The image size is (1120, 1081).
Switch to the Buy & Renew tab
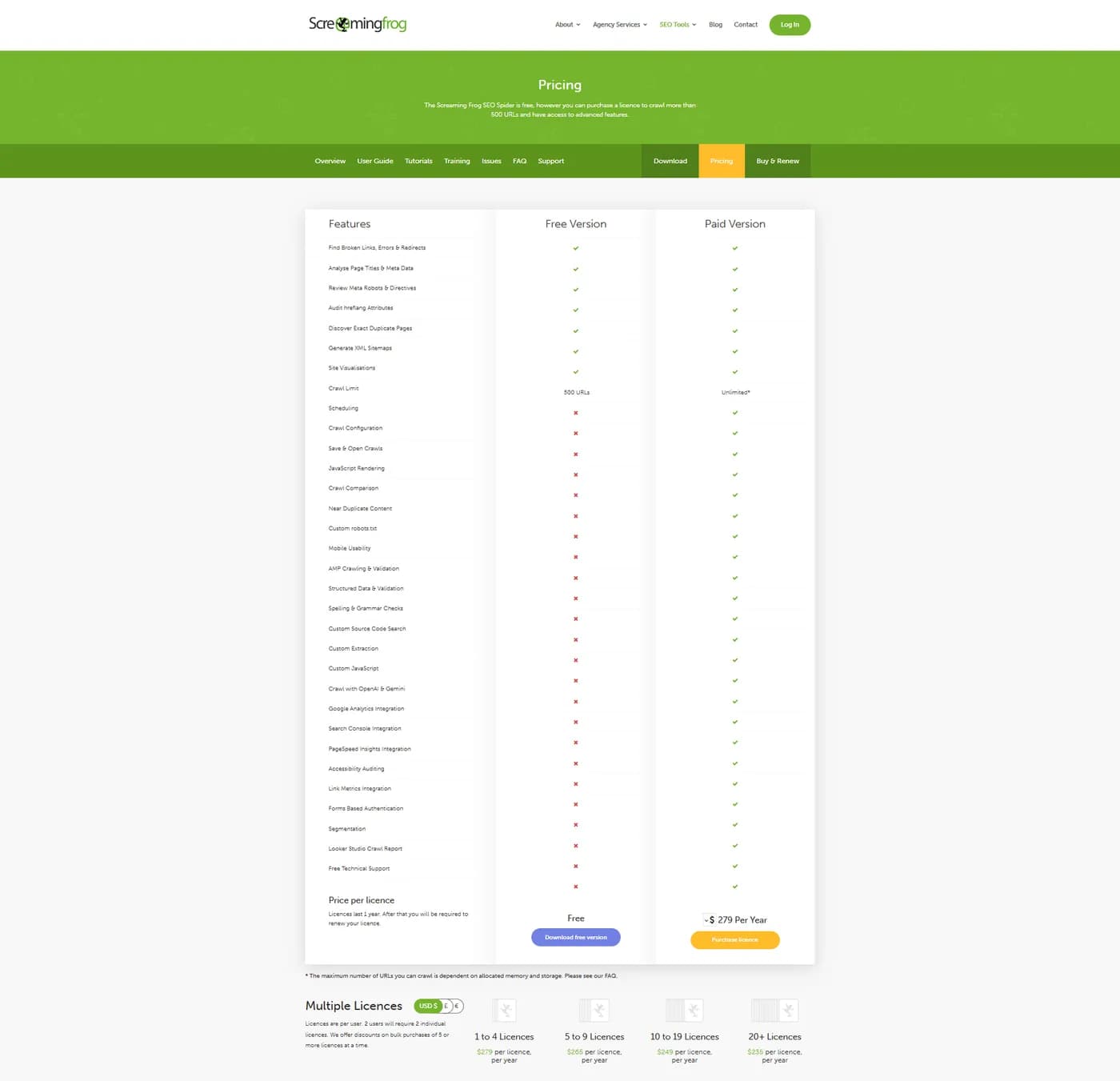point(778,161)
